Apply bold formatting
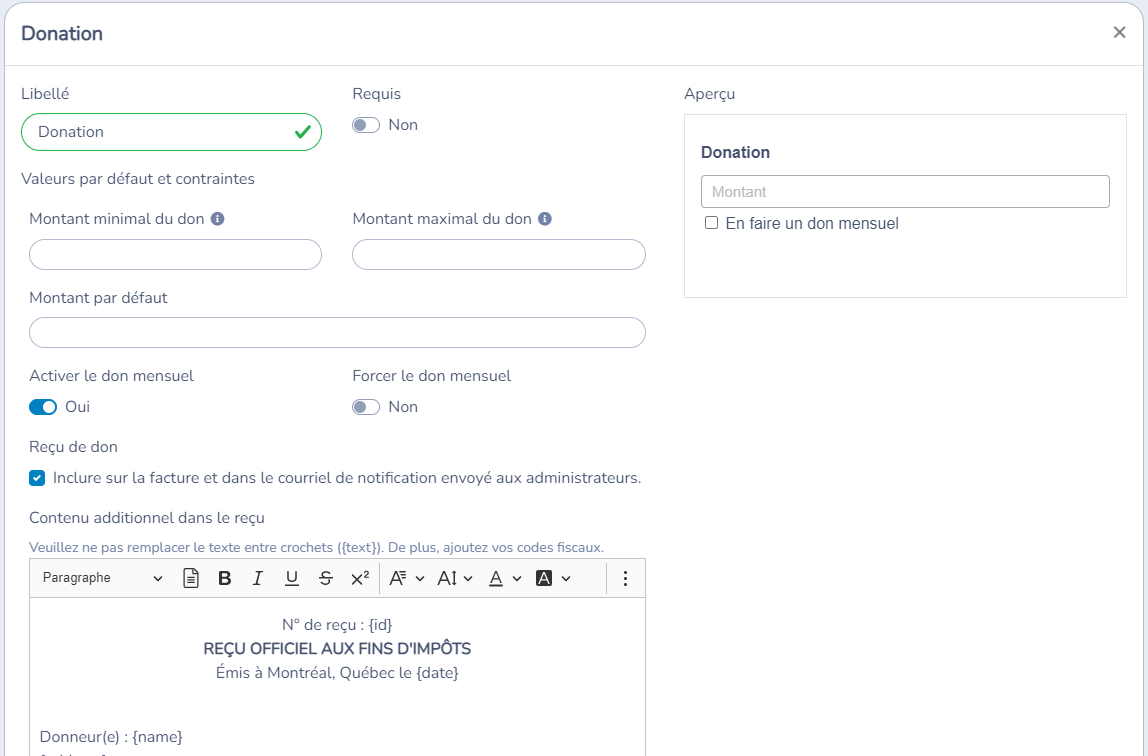 pyautogui.click(x=225, y=578)
